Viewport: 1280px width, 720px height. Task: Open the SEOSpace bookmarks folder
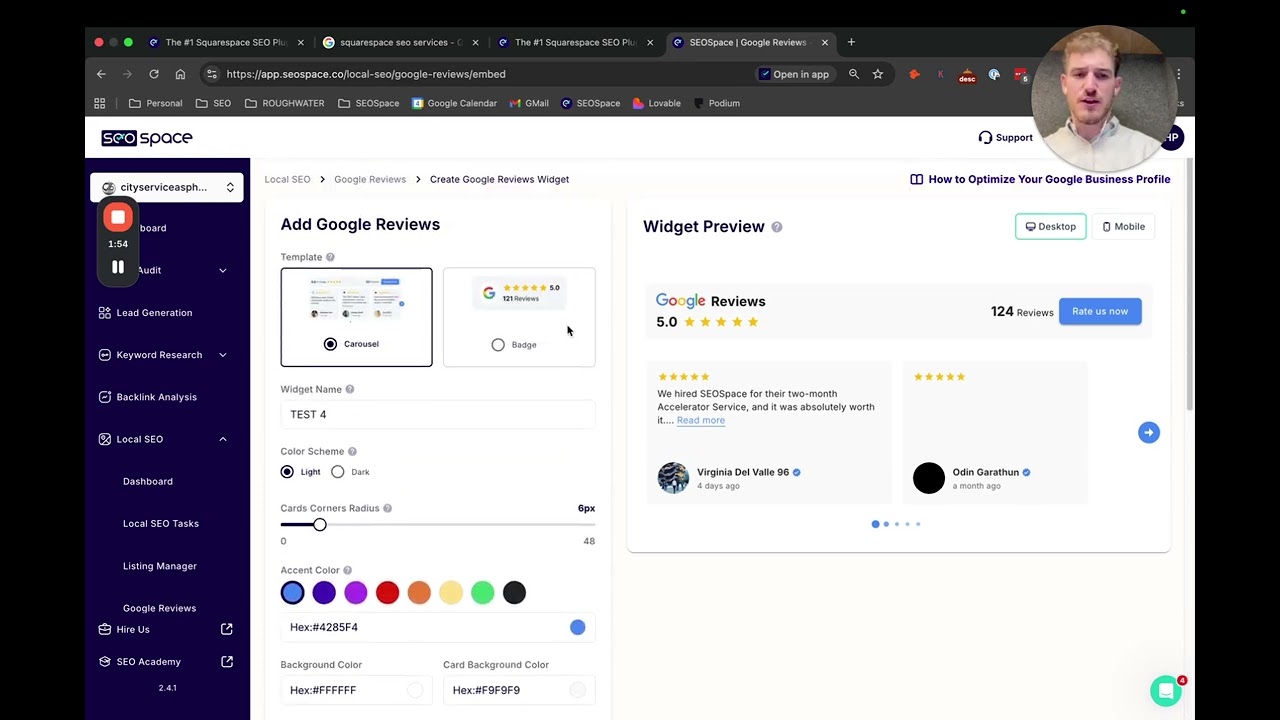[368, 103]
